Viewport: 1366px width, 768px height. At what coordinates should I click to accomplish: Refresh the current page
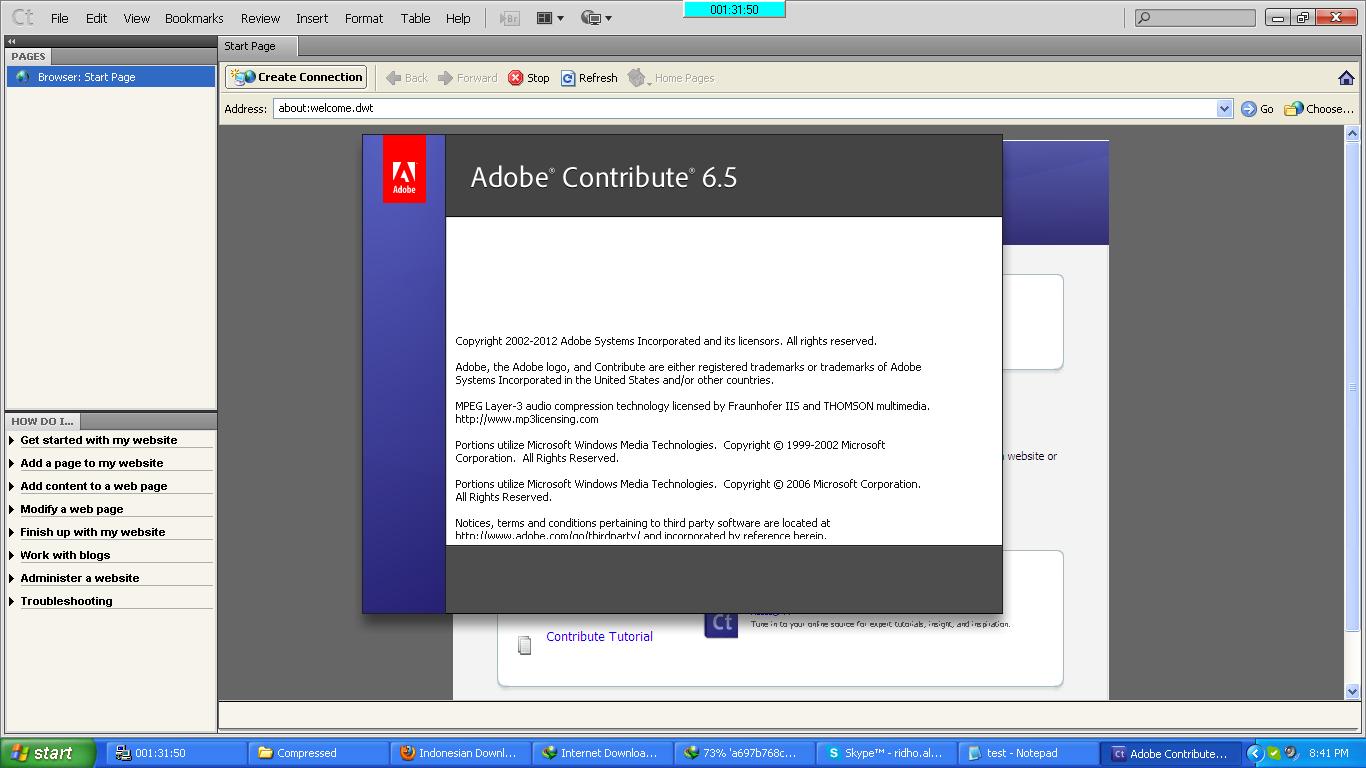tap(589, 78)
